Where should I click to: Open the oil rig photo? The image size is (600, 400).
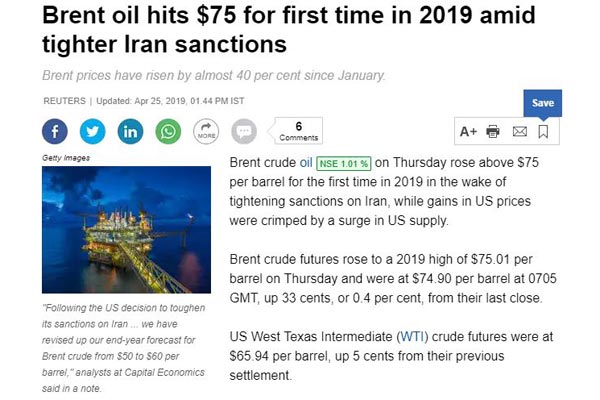[126, 230]
